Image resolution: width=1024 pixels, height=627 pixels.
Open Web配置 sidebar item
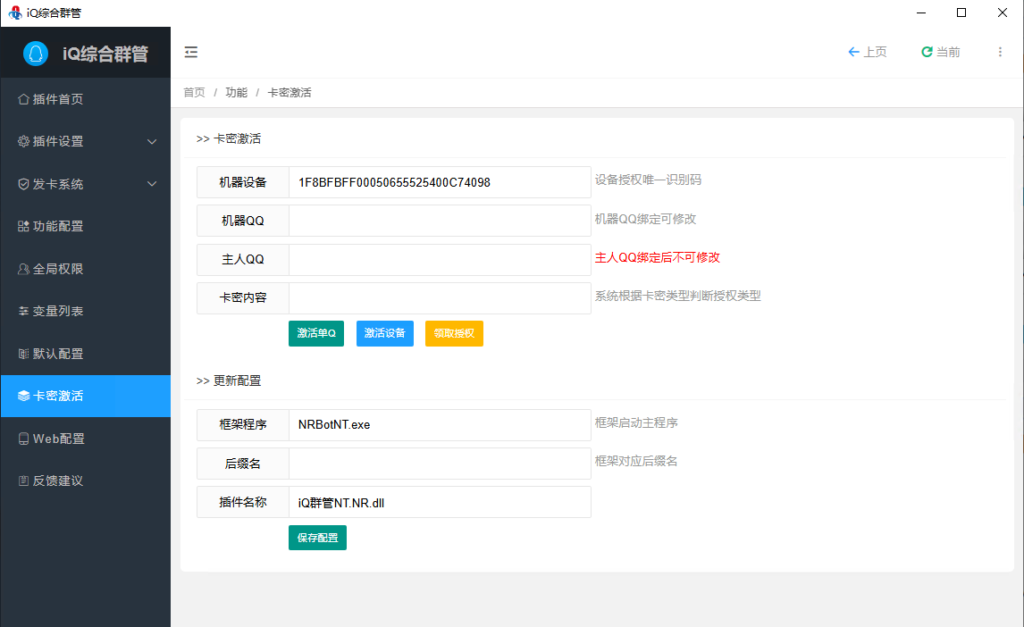[86, 439]
